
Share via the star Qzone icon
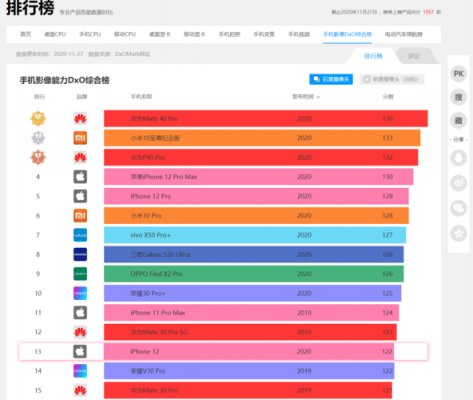[459, 233]
